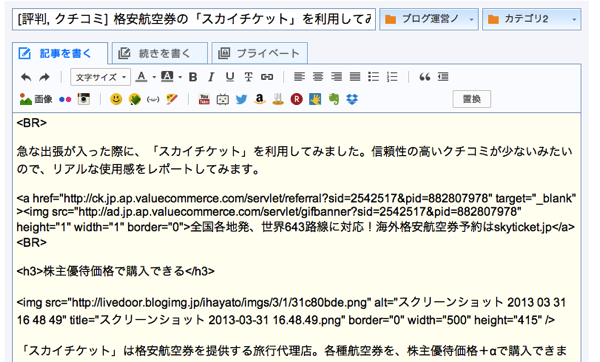Click the article title input field

[x=194, y=19]
